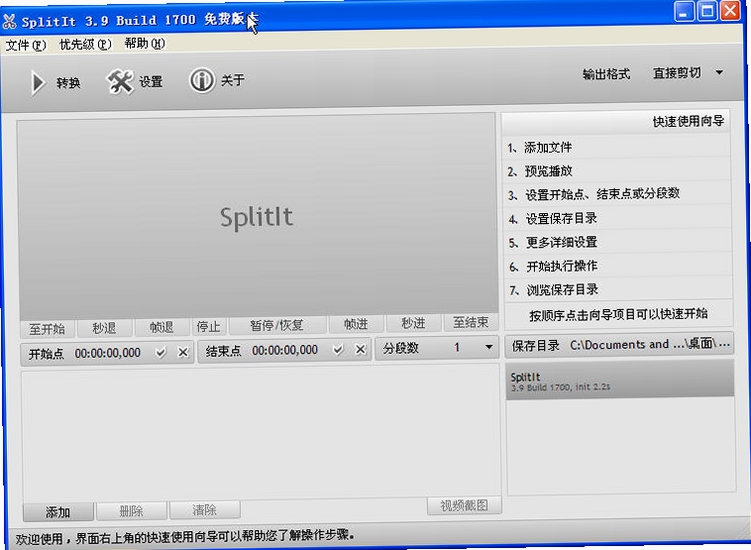The width and height of the screenshot is (751, 550).
Task: Click the 添加 button below file list
Action: coord(58,512)
